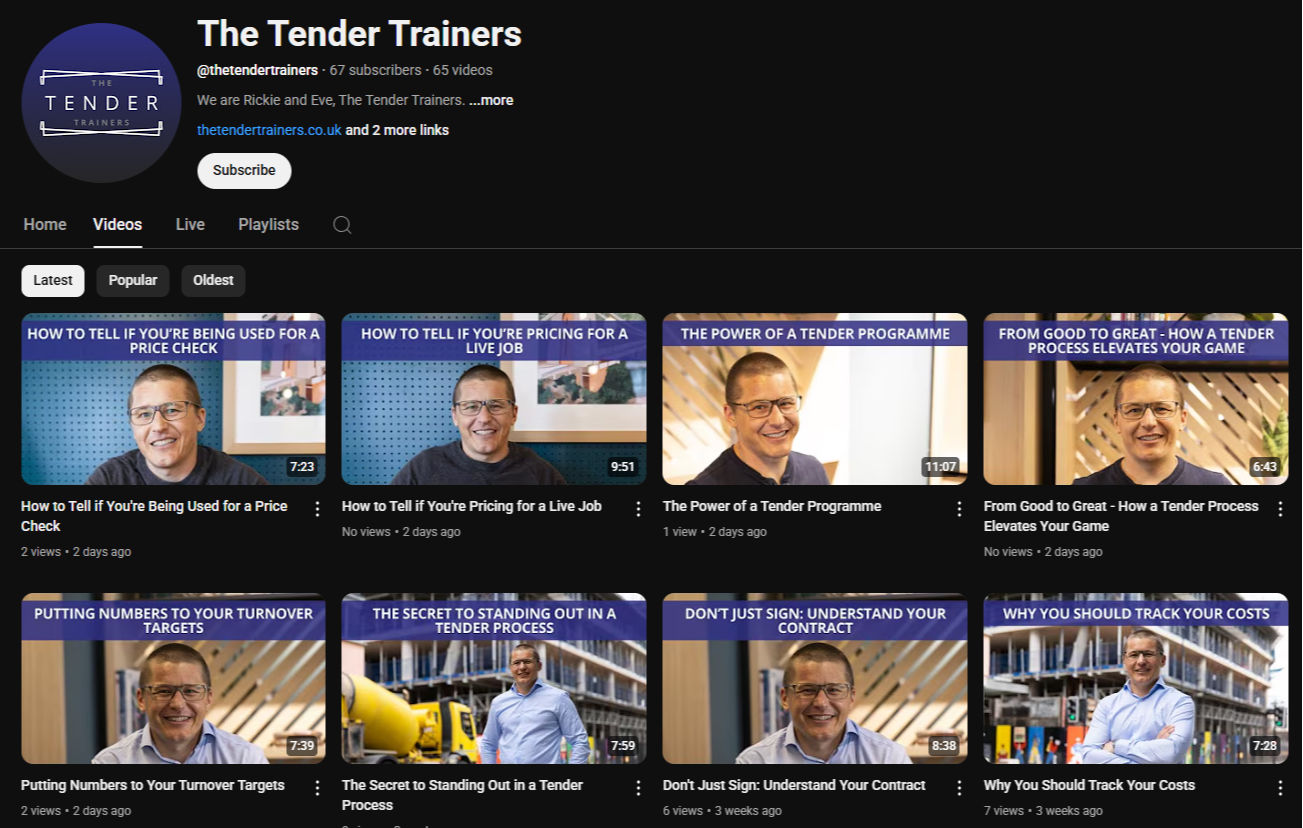This screenshot has width=1303, height=828.
Task: Select the Latest sort filter chip
Action: coord(53,280)
